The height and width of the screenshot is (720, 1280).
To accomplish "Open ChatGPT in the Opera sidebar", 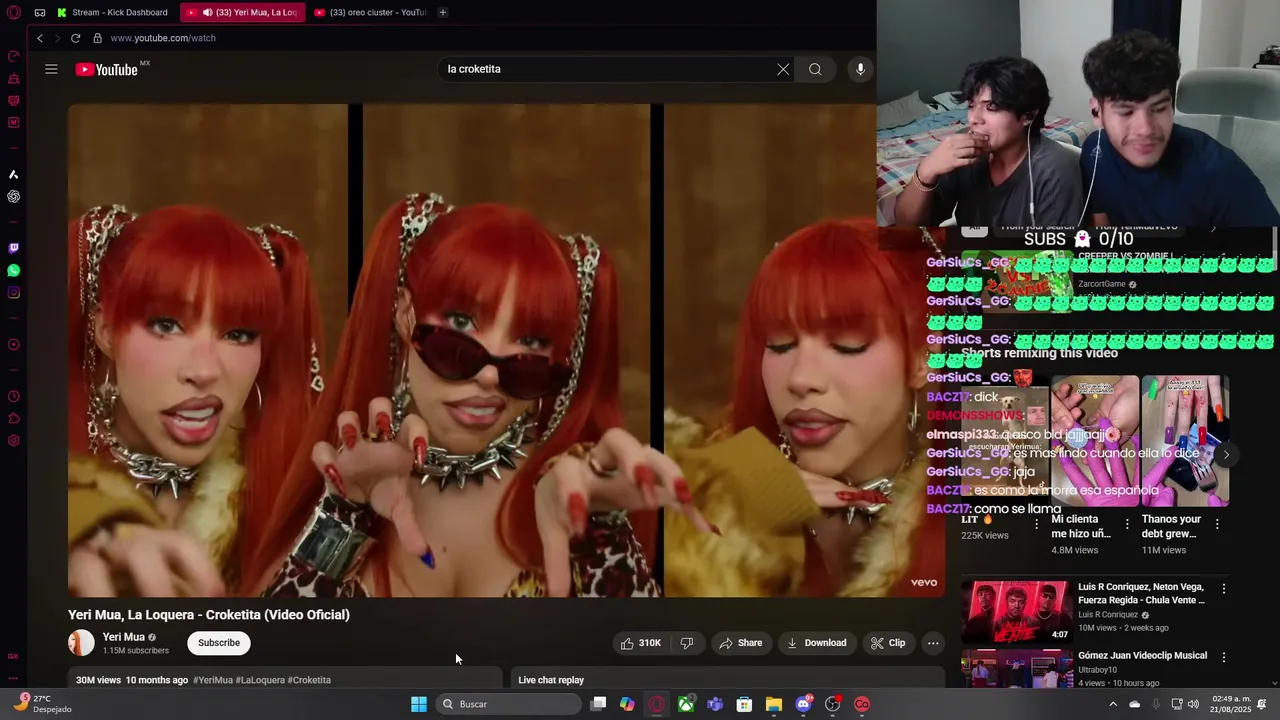I will click(x=14, y=197).
